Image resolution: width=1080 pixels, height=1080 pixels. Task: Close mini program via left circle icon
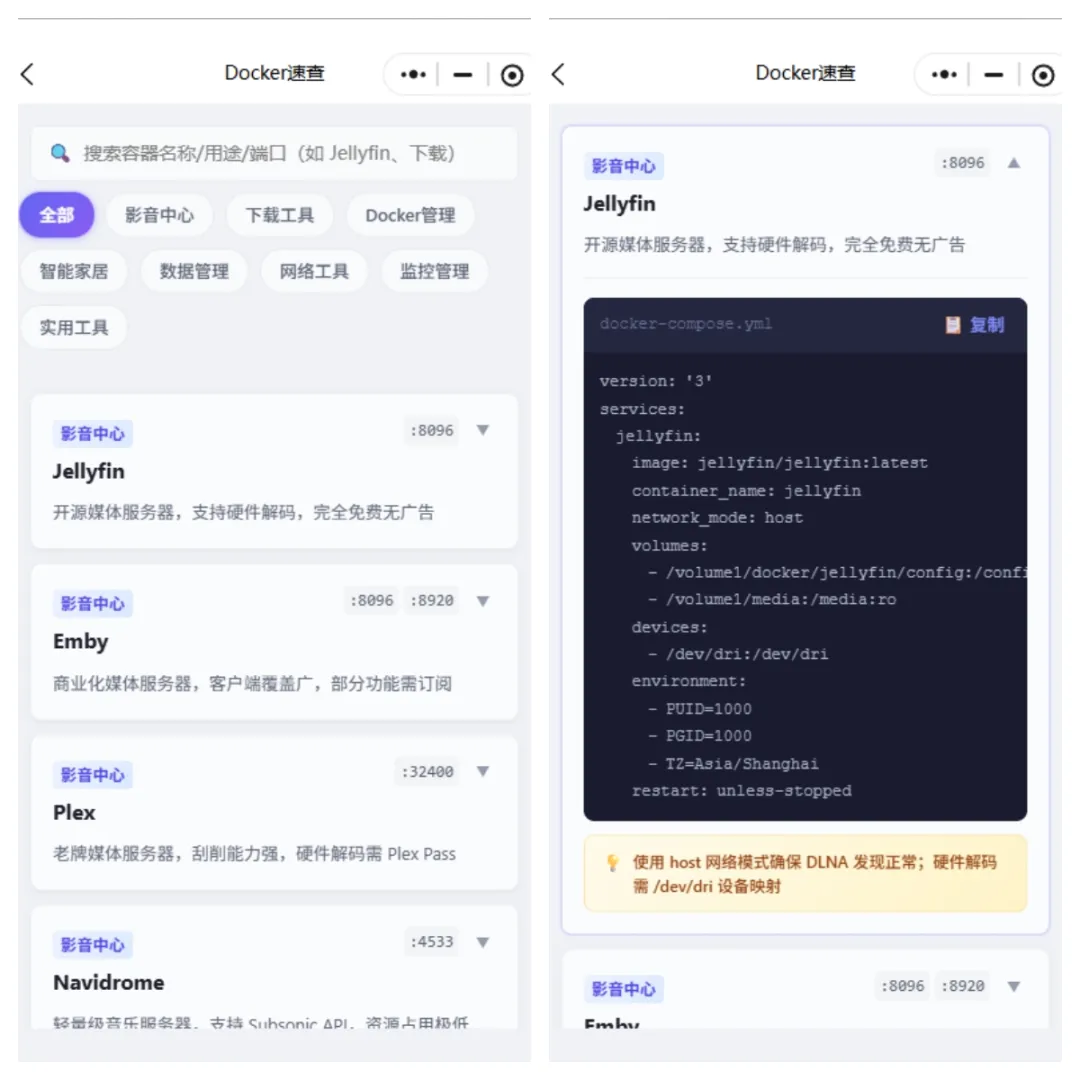512,74
